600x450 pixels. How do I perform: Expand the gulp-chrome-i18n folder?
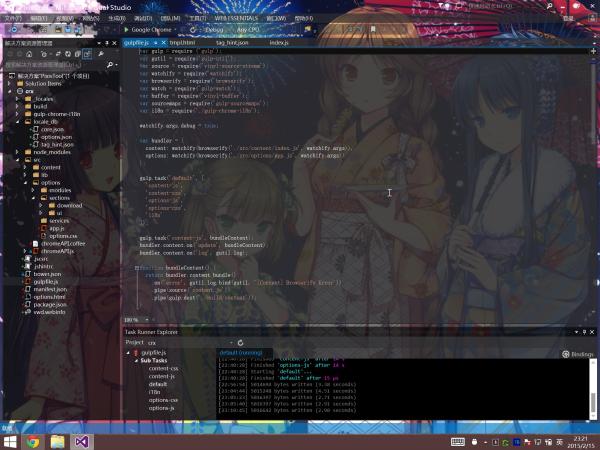click(17, 114)
